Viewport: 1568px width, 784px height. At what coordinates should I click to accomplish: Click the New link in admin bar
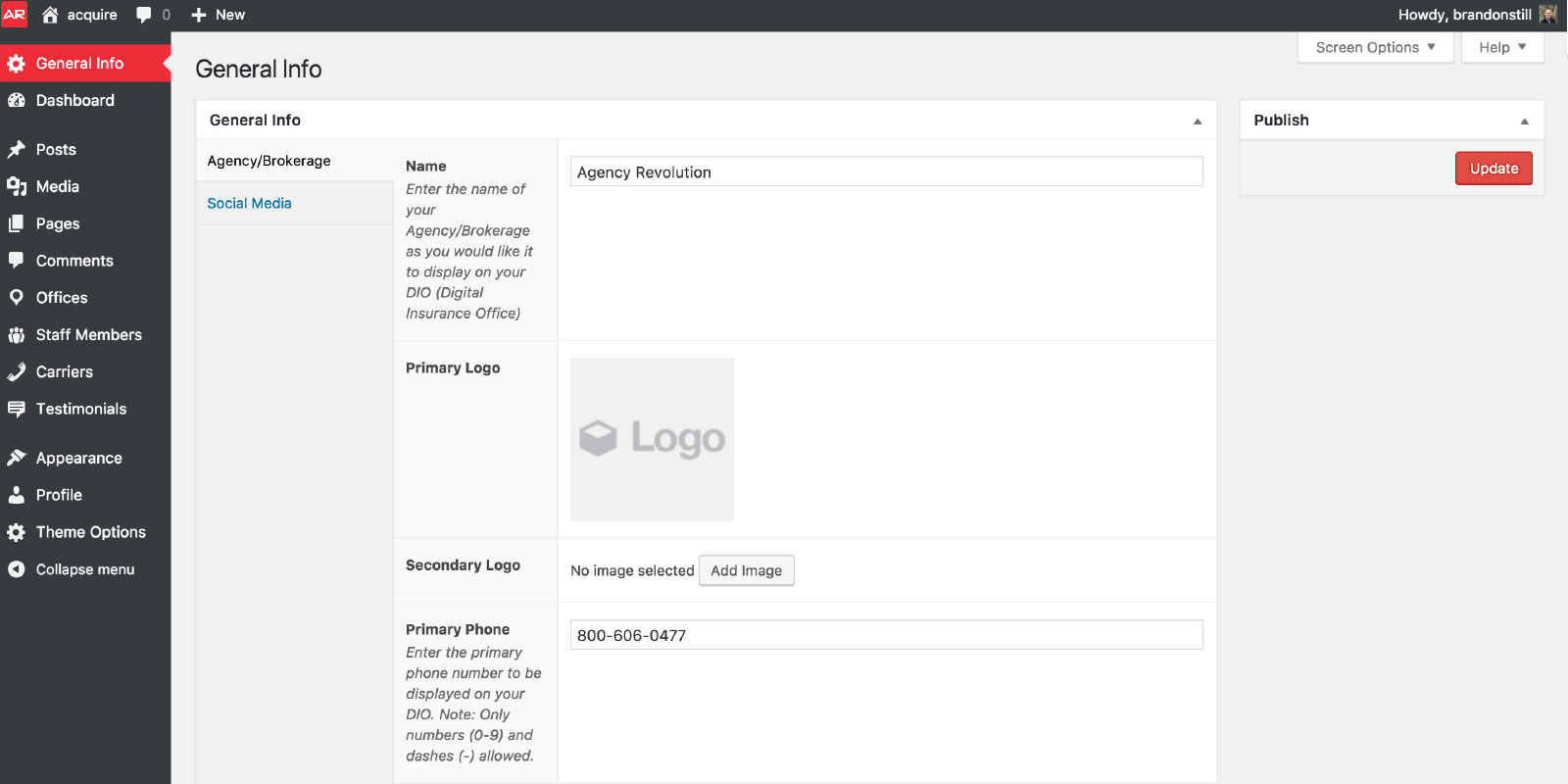pyautogui.click(x=230, y=15)
